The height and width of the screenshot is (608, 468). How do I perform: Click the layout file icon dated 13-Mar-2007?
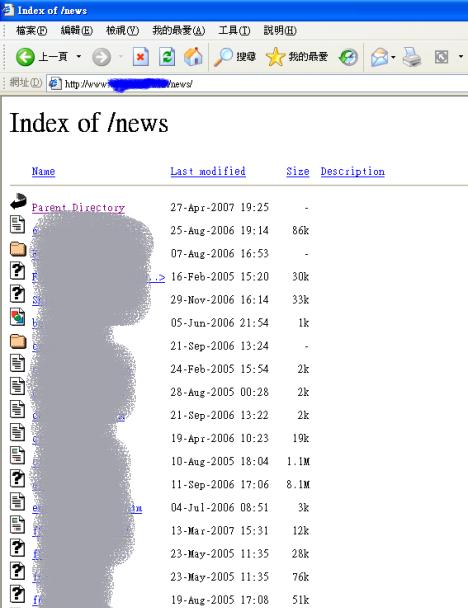point(17,525)
